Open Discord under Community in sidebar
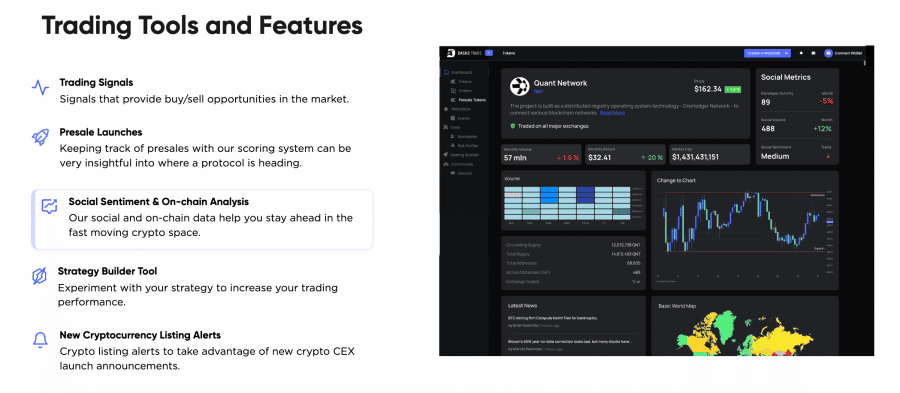Screen dimensions: 900x393 point(461,173)
